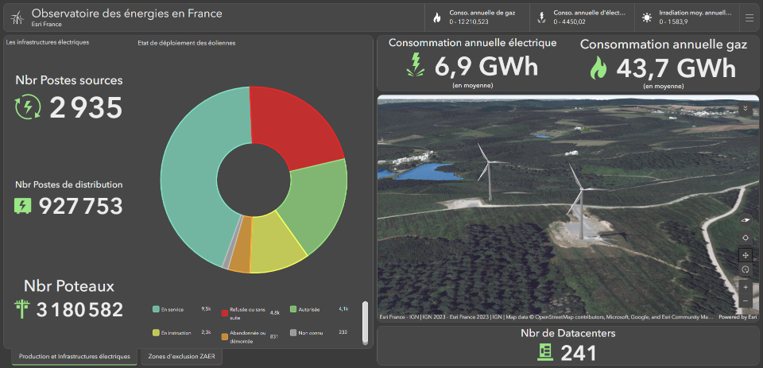This screenshot has width=763, height=368.
Task: Zoom in the 3D map with plus
Action: (745, 287)
